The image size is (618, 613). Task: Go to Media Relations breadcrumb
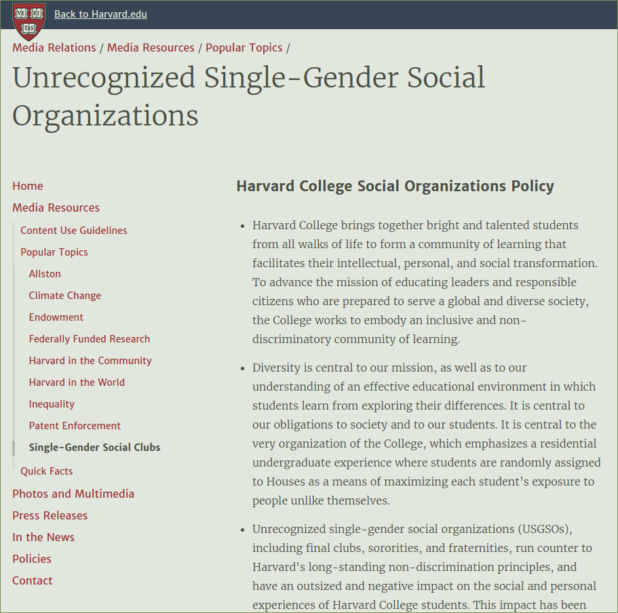coord(54,47)
